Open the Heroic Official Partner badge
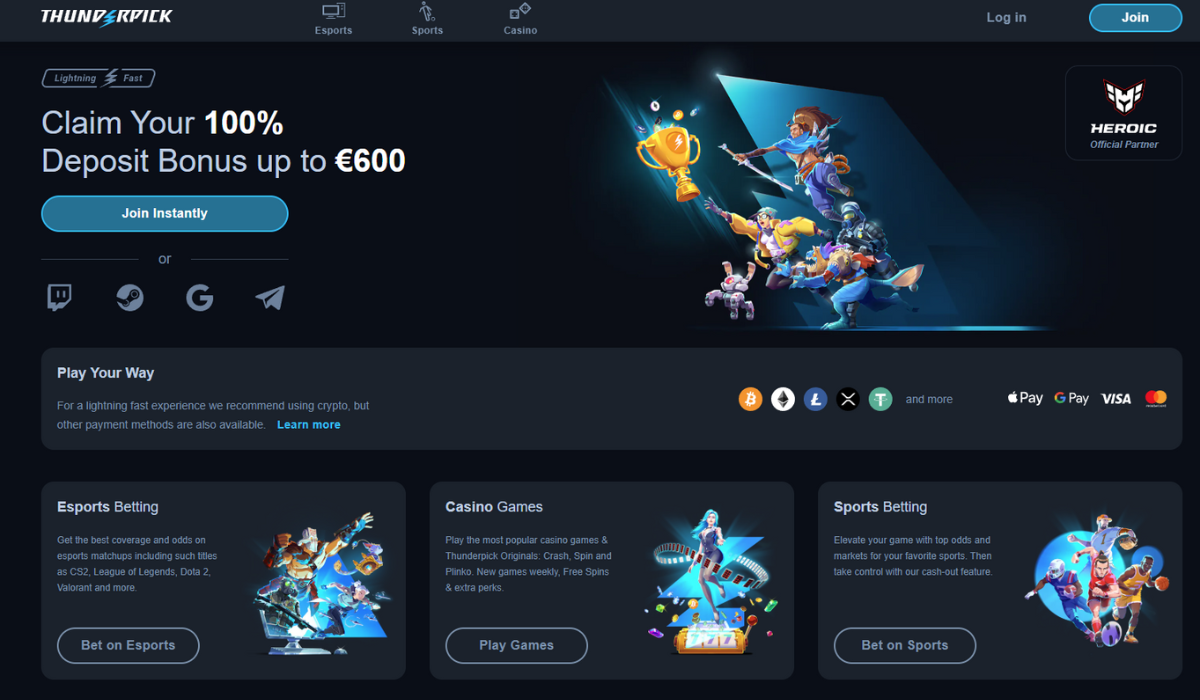This screenshot has height=700, width=1200. (x=1124, y=113)
